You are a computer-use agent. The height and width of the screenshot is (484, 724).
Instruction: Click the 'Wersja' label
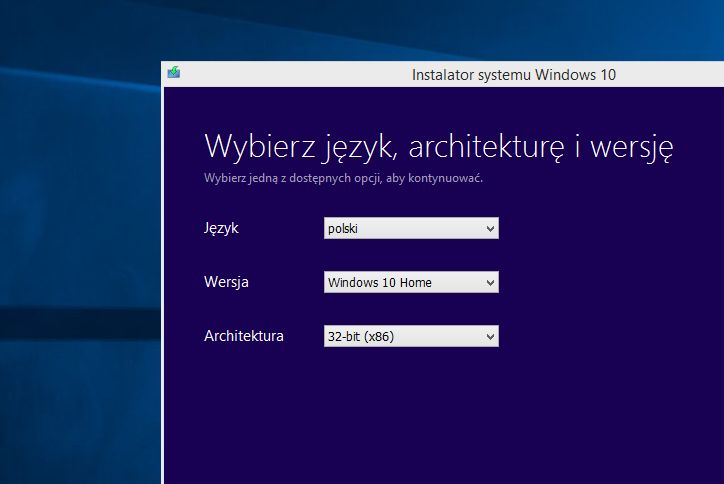click(x=226, y=282)
